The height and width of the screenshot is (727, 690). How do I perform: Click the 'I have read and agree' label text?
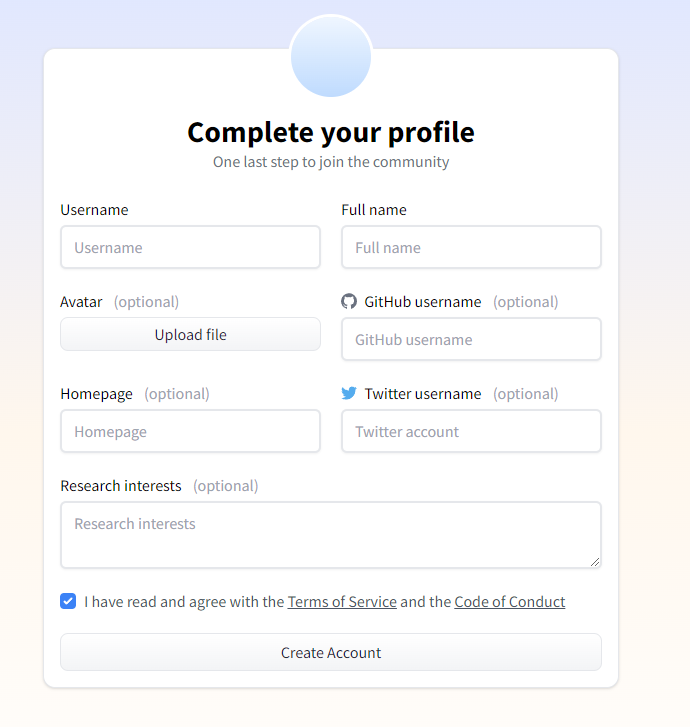click(x=184, y=602)
